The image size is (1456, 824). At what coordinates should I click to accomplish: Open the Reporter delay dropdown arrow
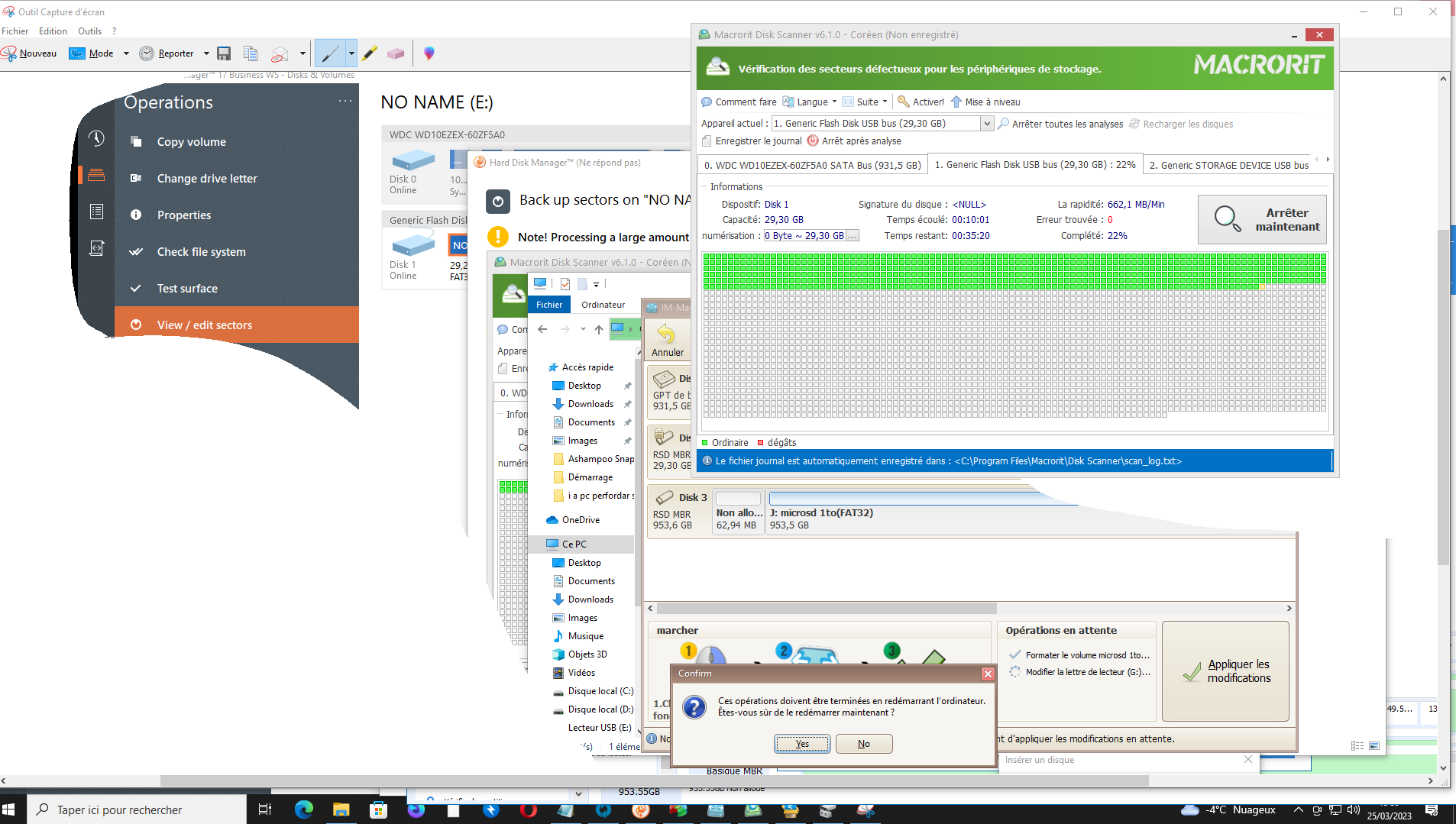pyautogui.click(x=206, y=53)
